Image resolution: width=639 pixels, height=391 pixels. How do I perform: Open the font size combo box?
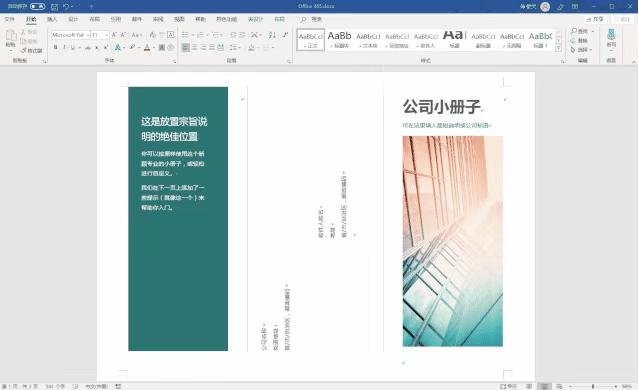coord(100,35)
